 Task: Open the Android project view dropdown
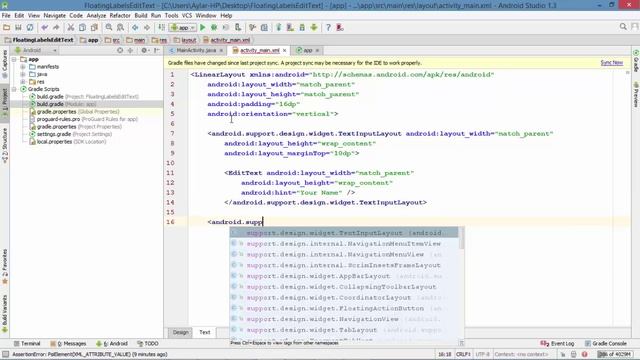pos(36,50)
